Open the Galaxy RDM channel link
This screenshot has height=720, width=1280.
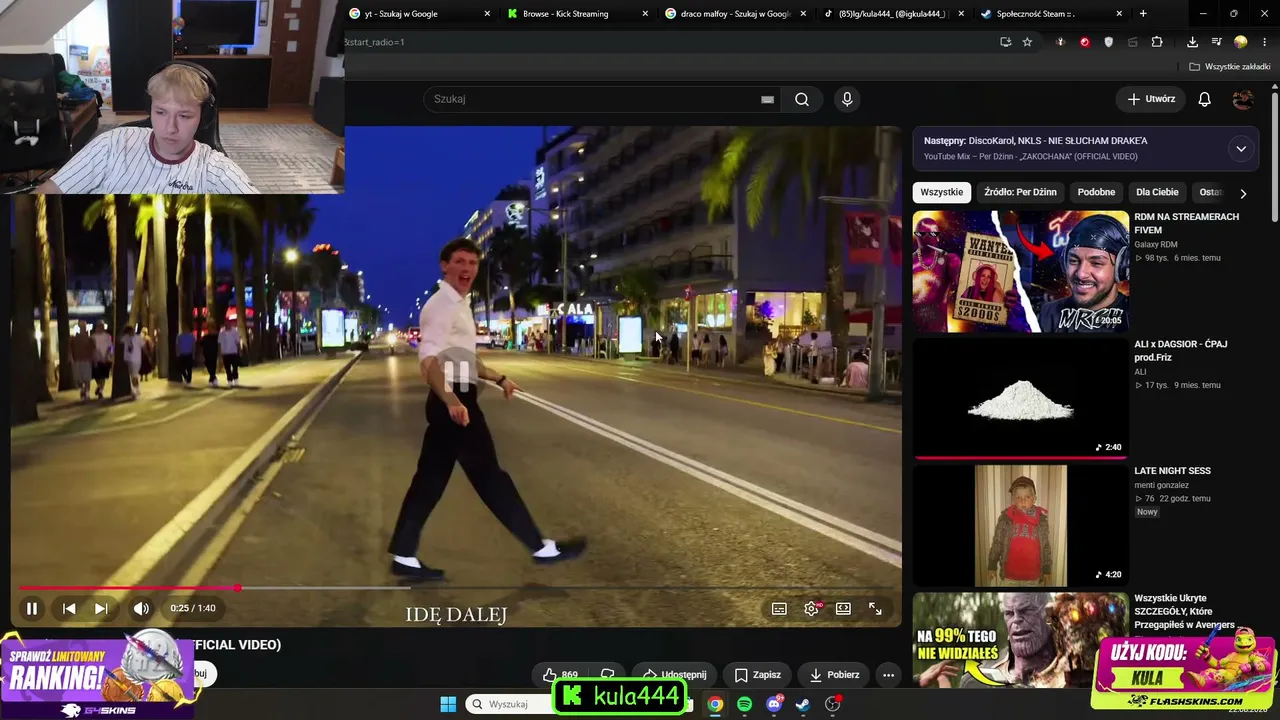1155,245
